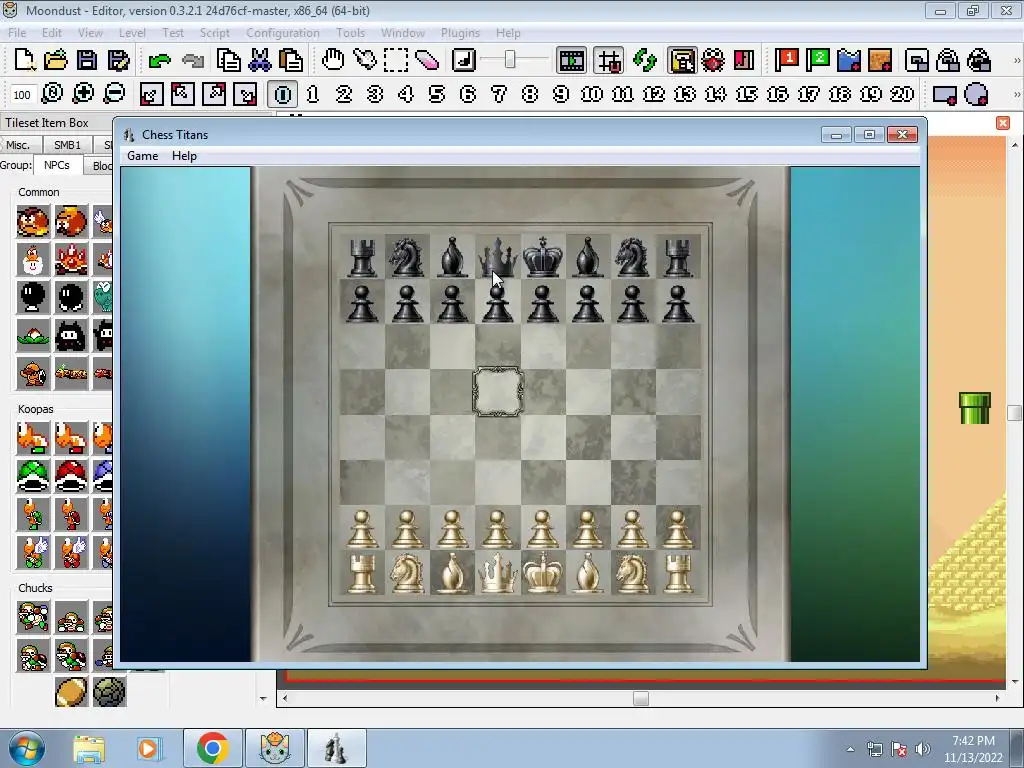Click the blue water zone icon
1024x768 pixels.
coord(848,60)
